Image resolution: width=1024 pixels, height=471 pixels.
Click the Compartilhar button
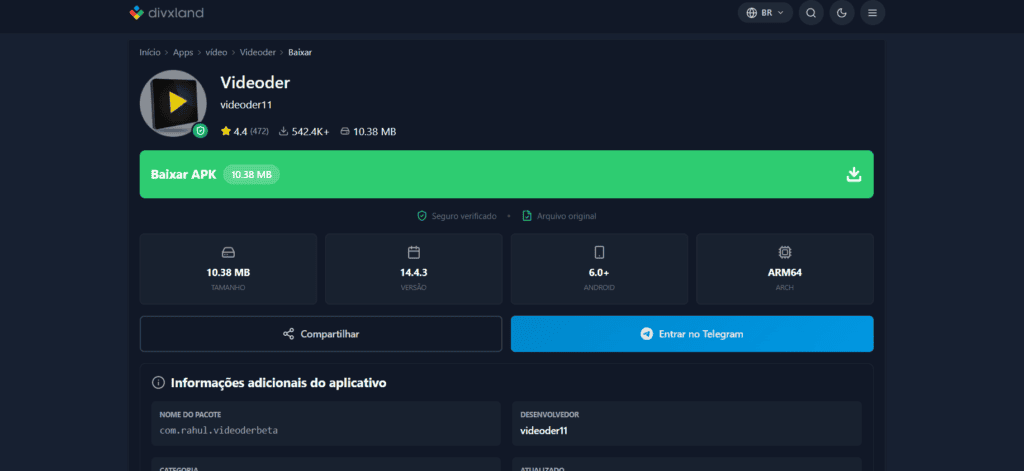[321, 334]
